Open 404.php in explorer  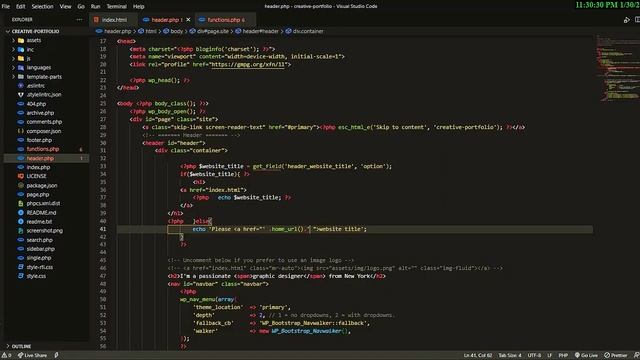coord(36,104)
